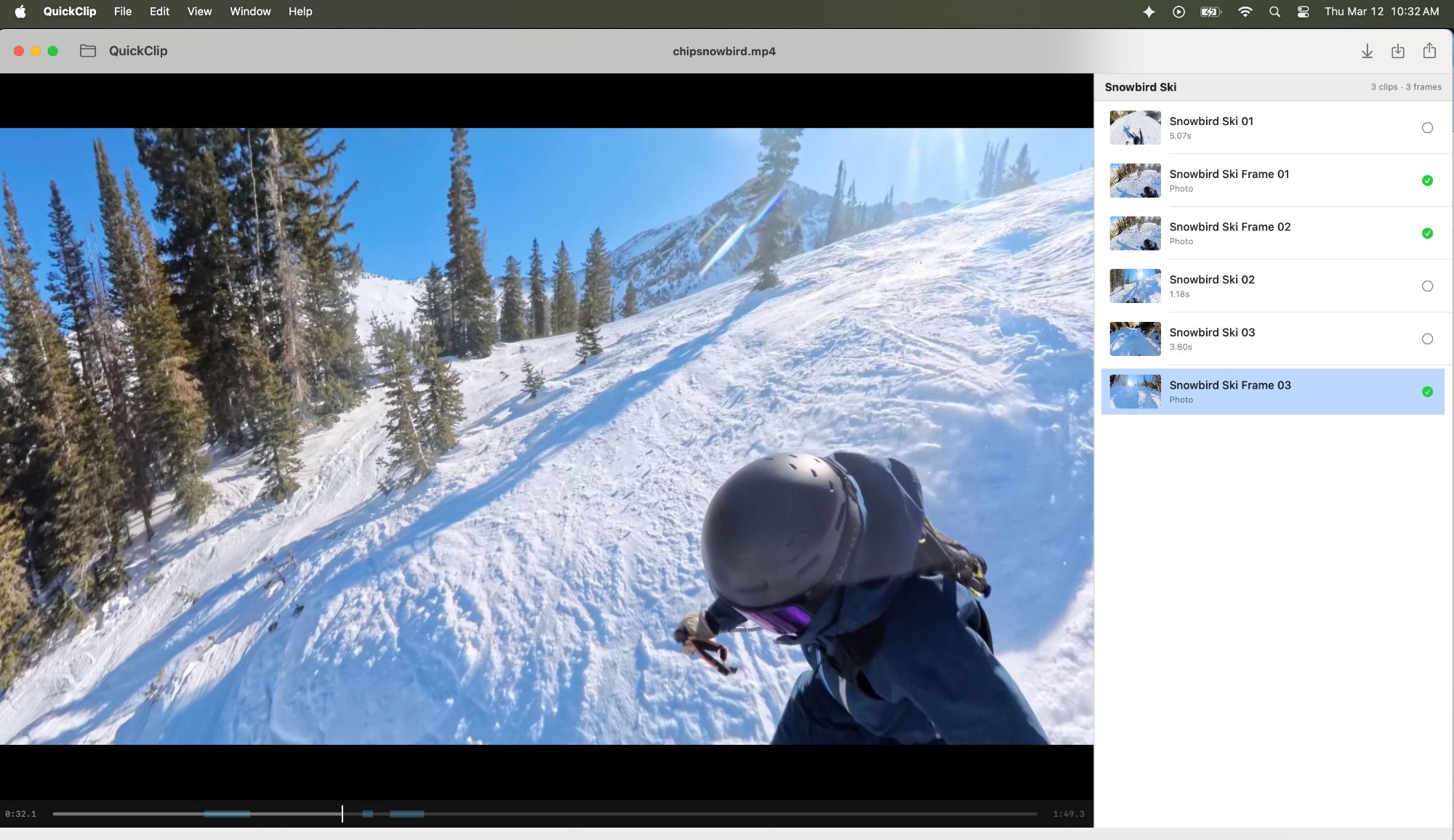Open the File menu
1454x840 pixels.
[x=122, y=11]
